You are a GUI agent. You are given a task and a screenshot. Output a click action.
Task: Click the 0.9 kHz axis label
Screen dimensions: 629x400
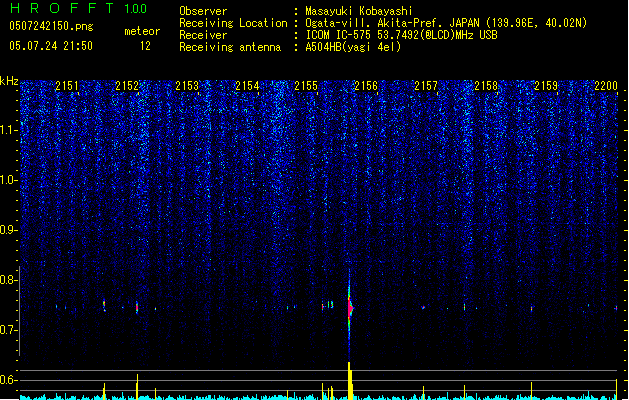(x=8, y=230)
